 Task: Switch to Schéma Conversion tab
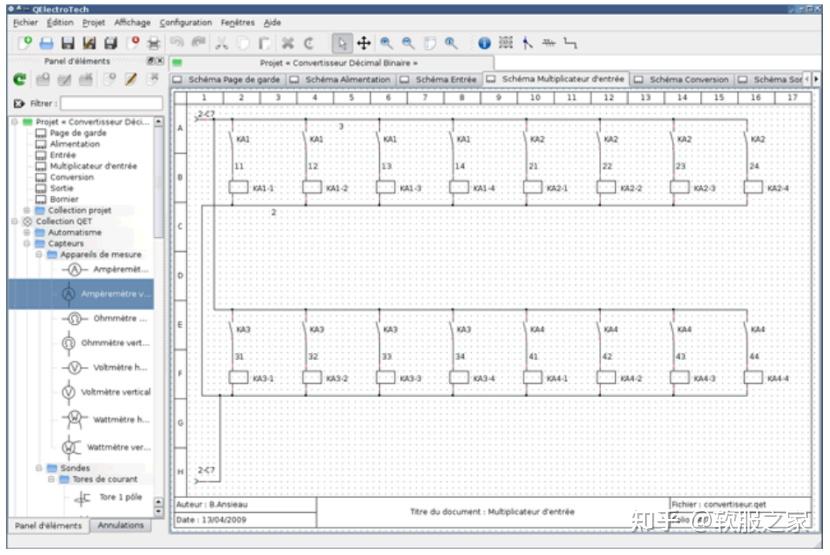[683, 79]
